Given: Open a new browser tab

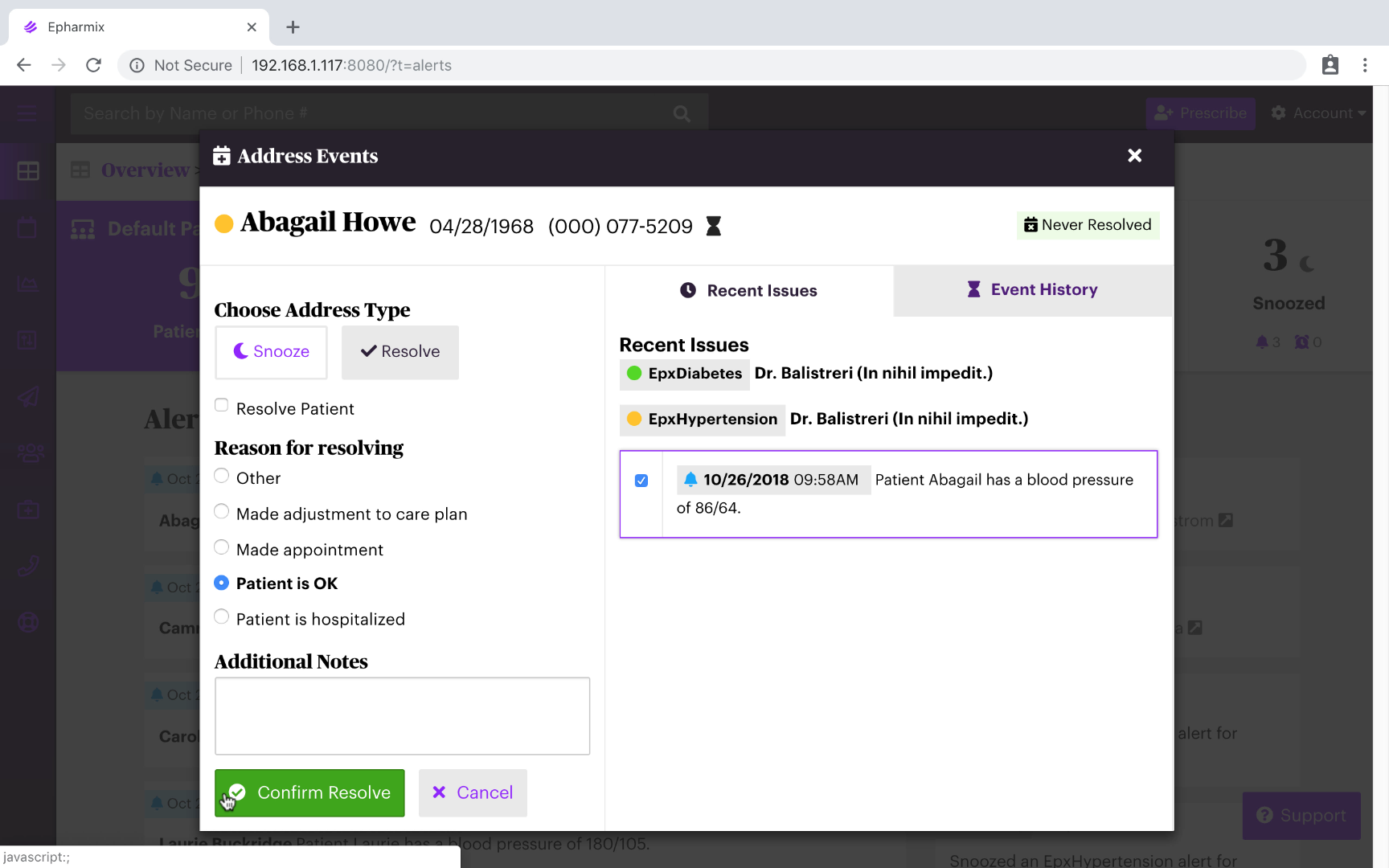Looking at the screenshot, I should point(293,27).
